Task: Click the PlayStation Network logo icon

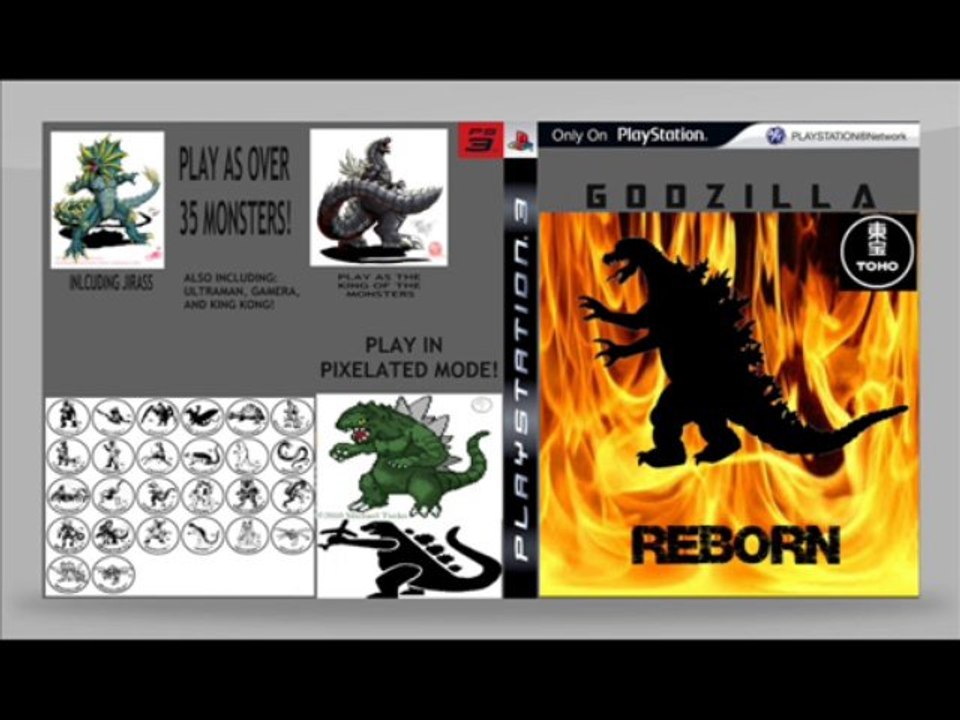Action: tap(776, 136)
